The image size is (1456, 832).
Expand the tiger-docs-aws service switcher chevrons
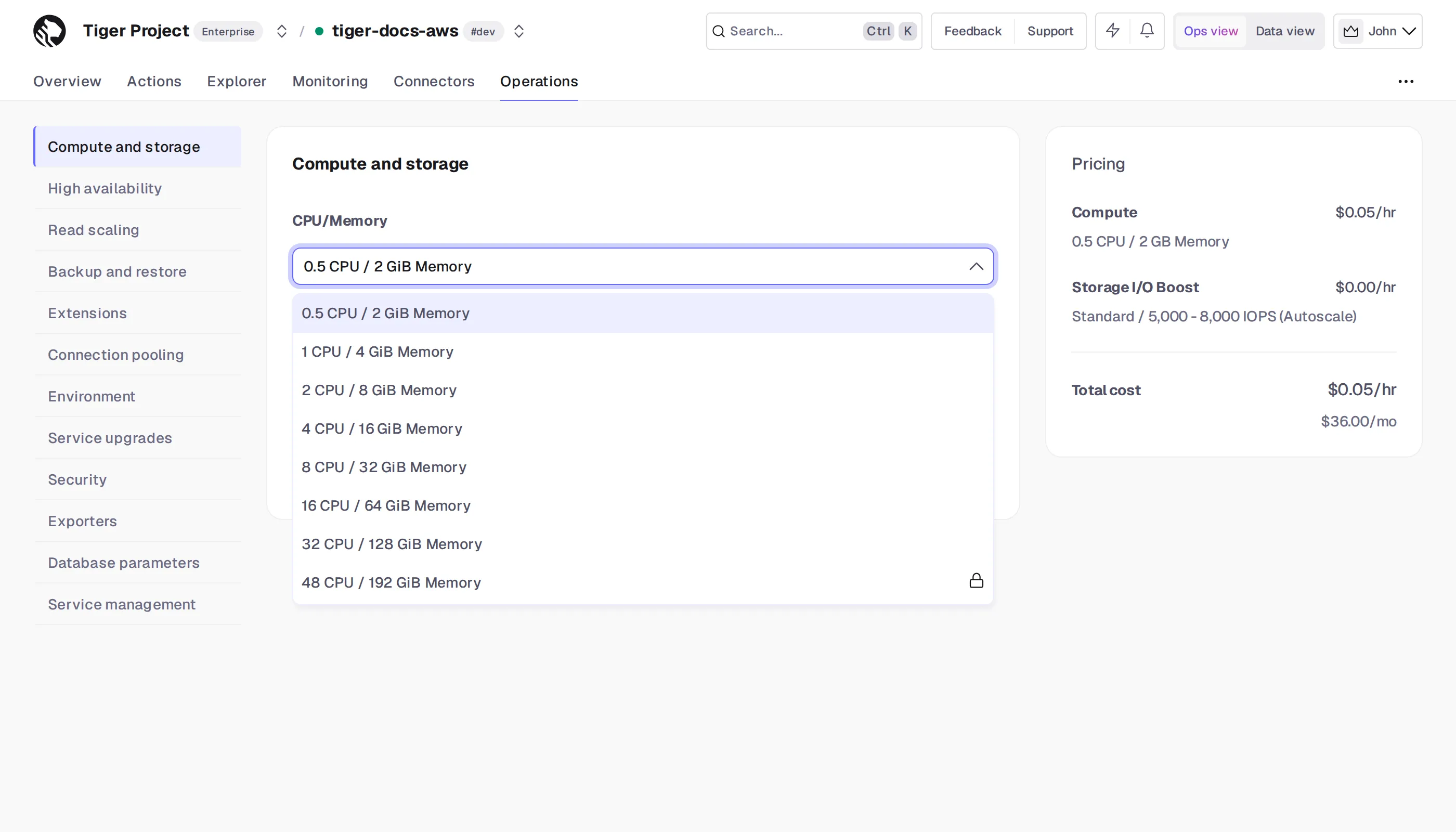[x=519, y=31]
